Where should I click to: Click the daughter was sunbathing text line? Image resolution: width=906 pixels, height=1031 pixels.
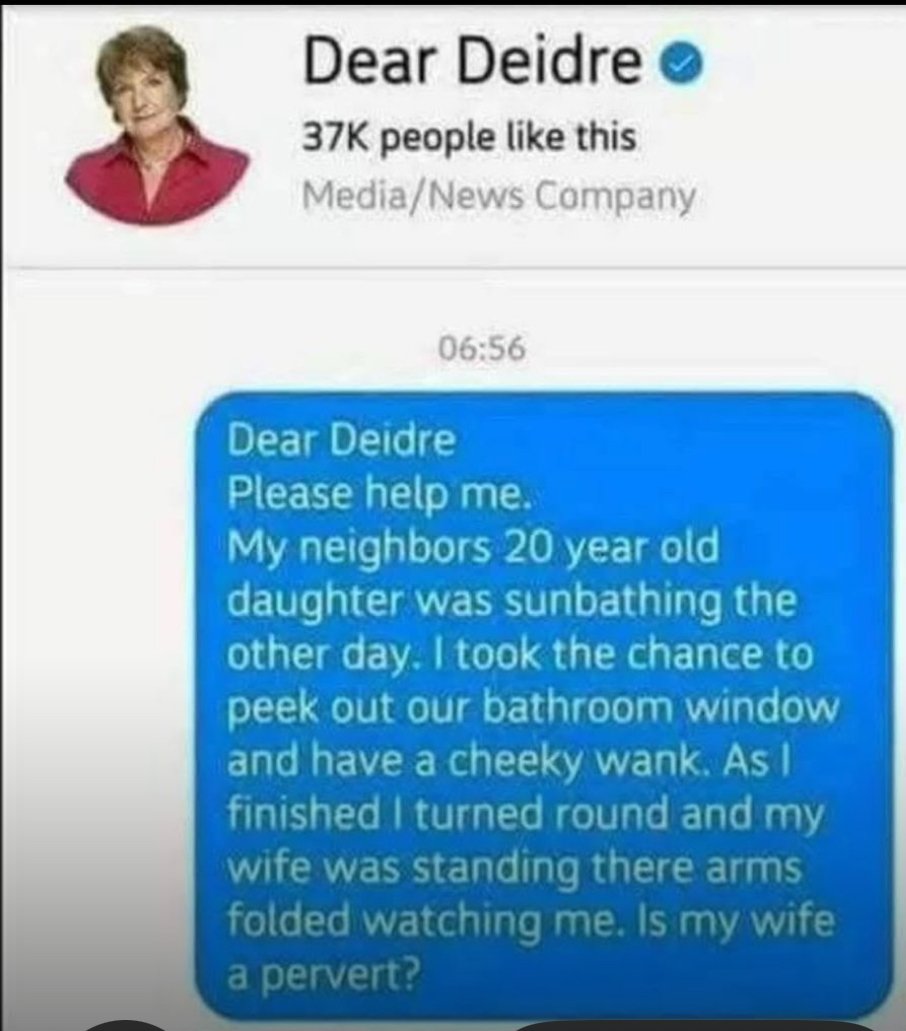click(x=512, y=602)
